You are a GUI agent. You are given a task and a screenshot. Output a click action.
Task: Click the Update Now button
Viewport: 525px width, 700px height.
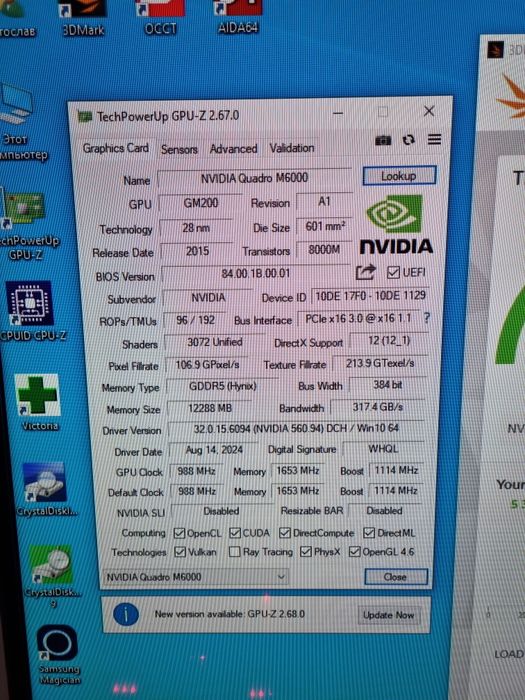tap(388, 615)
